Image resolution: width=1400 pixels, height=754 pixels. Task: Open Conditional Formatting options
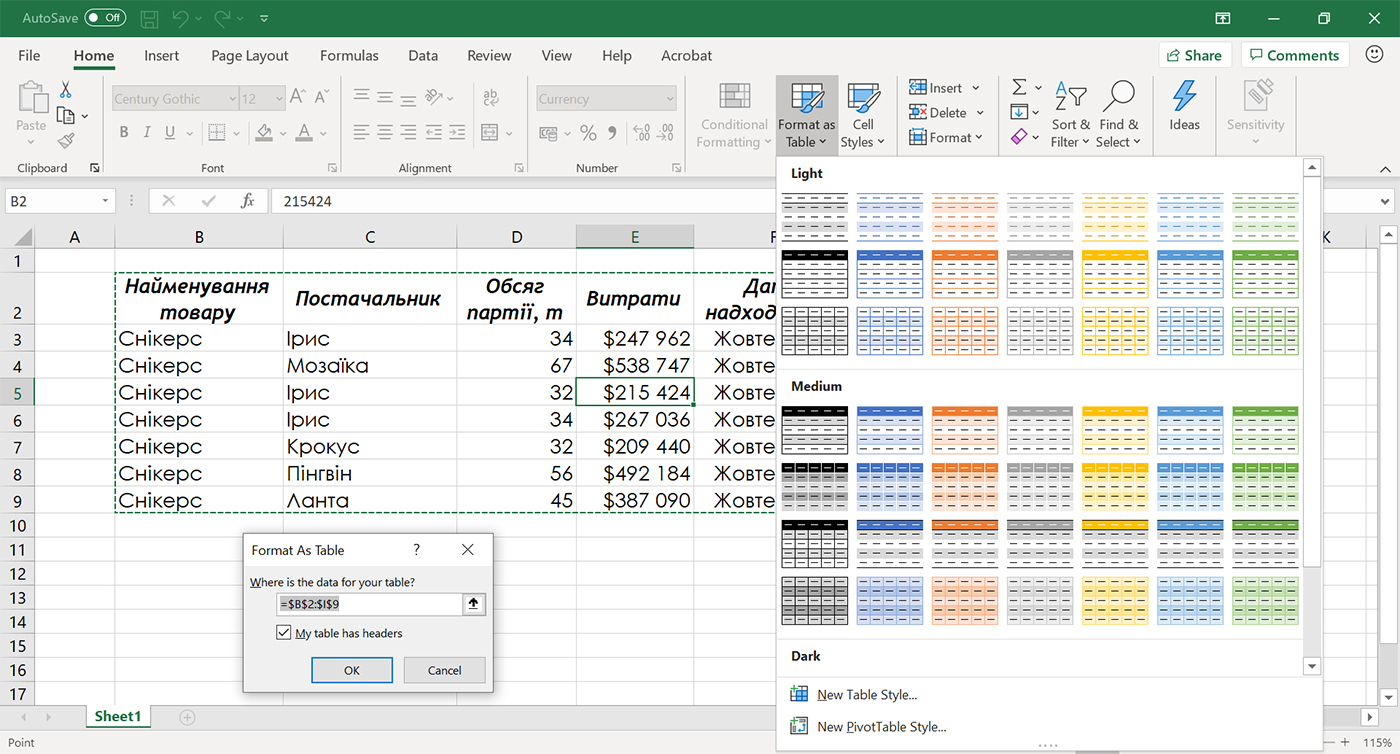(x=734, y=115)
